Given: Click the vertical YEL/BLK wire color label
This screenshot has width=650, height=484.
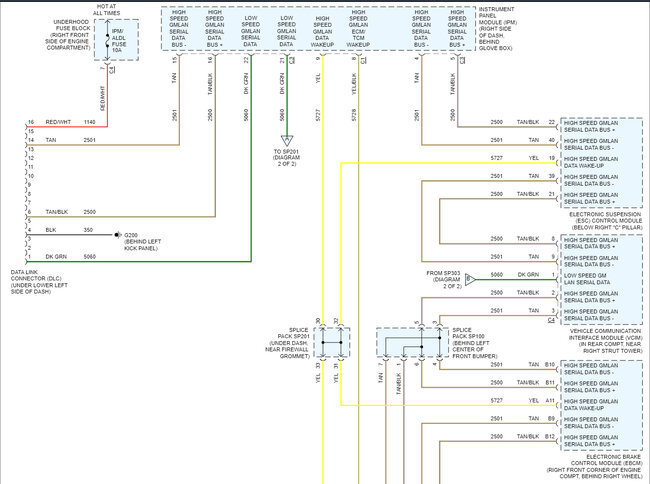Looking at the screenshot, I should tap(354, 84).
